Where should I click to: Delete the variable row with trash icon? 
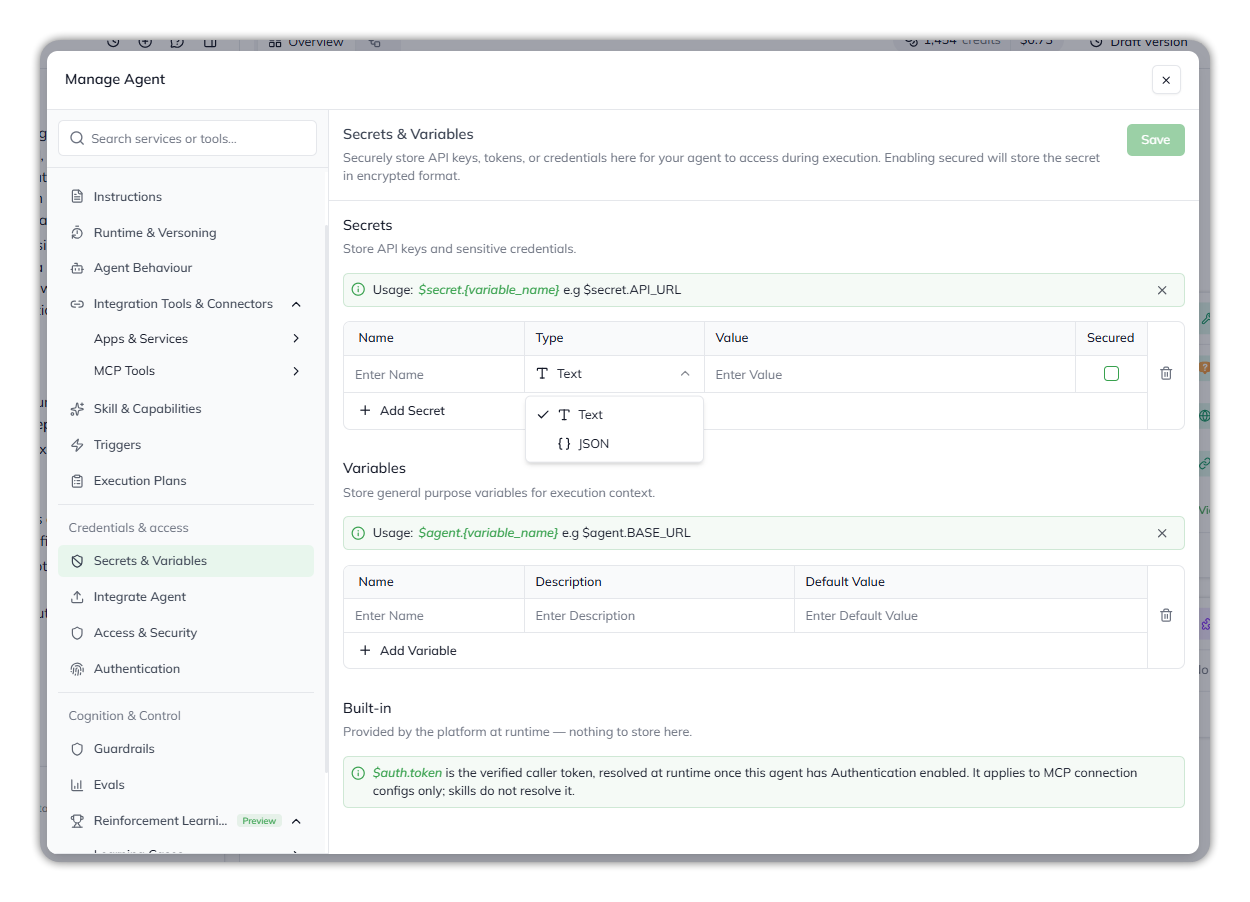tap(1166, 615)
